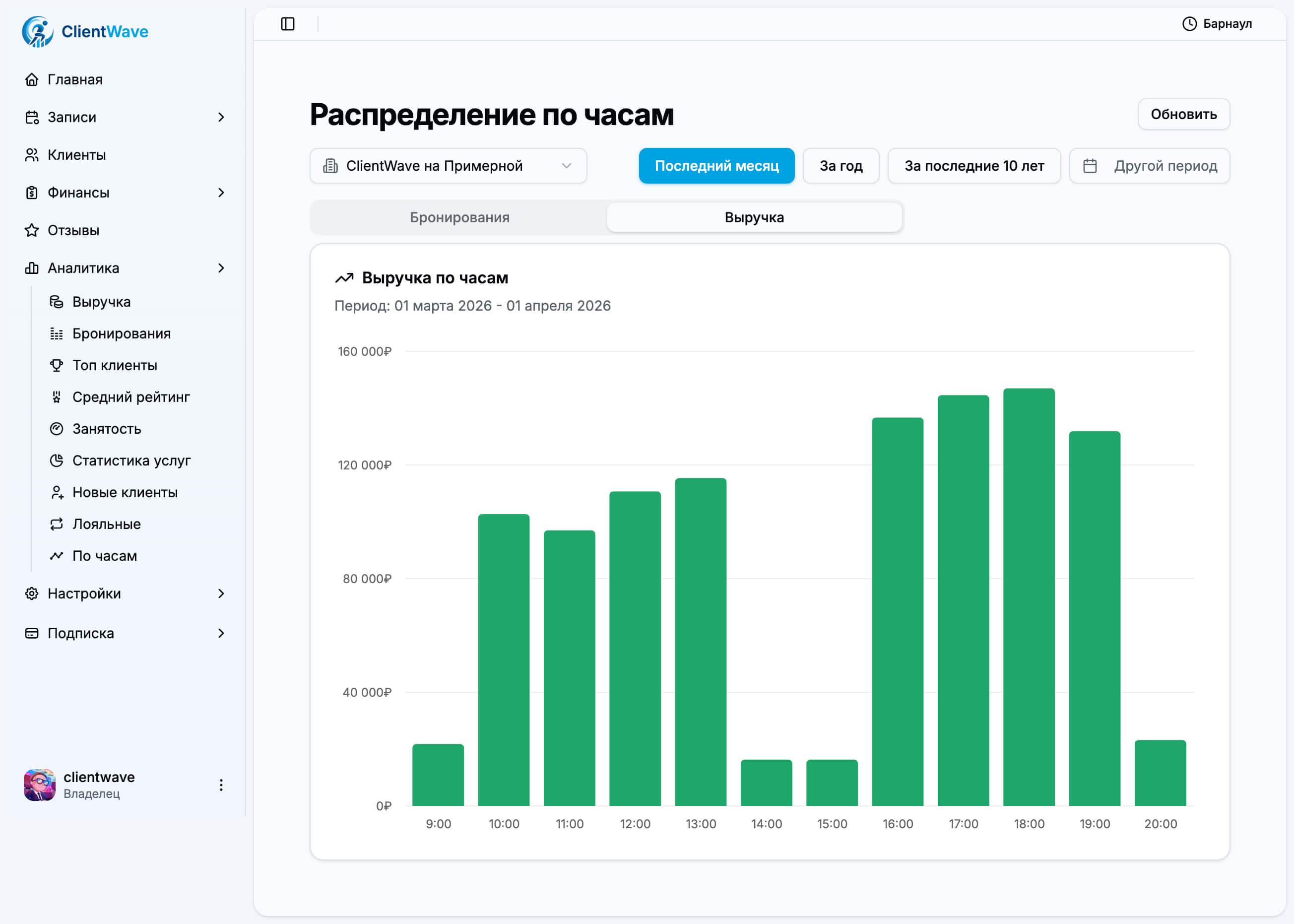Image resolution: width=1294 pixels, height=924 pixels.
Task: Click the Клиенты people icon
Action: (32, 154)
